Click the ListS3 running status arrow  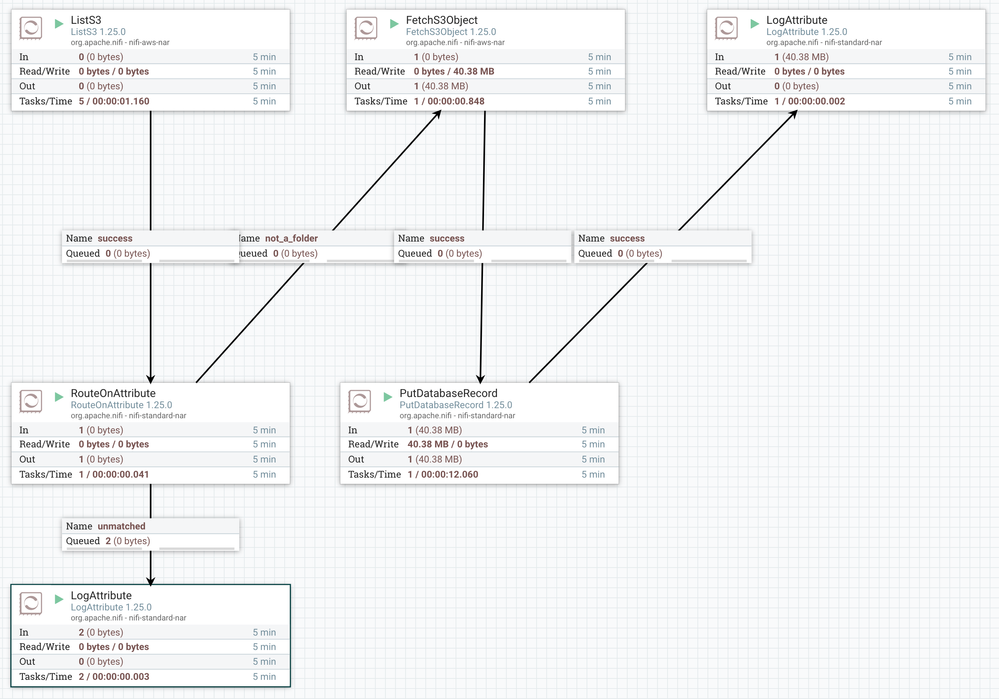tap(59, 24)
